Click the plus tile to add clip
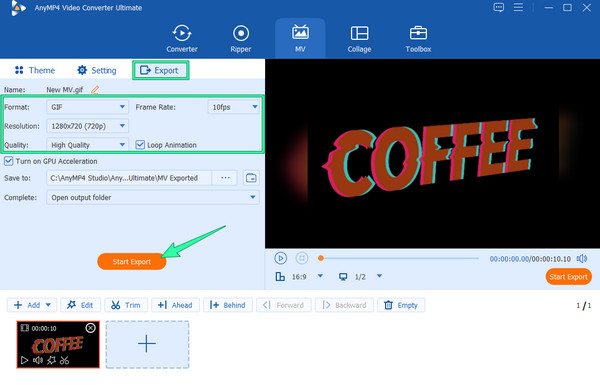This screenshot has width=600, height=385. pyautogui.click(x=147, y=344)
